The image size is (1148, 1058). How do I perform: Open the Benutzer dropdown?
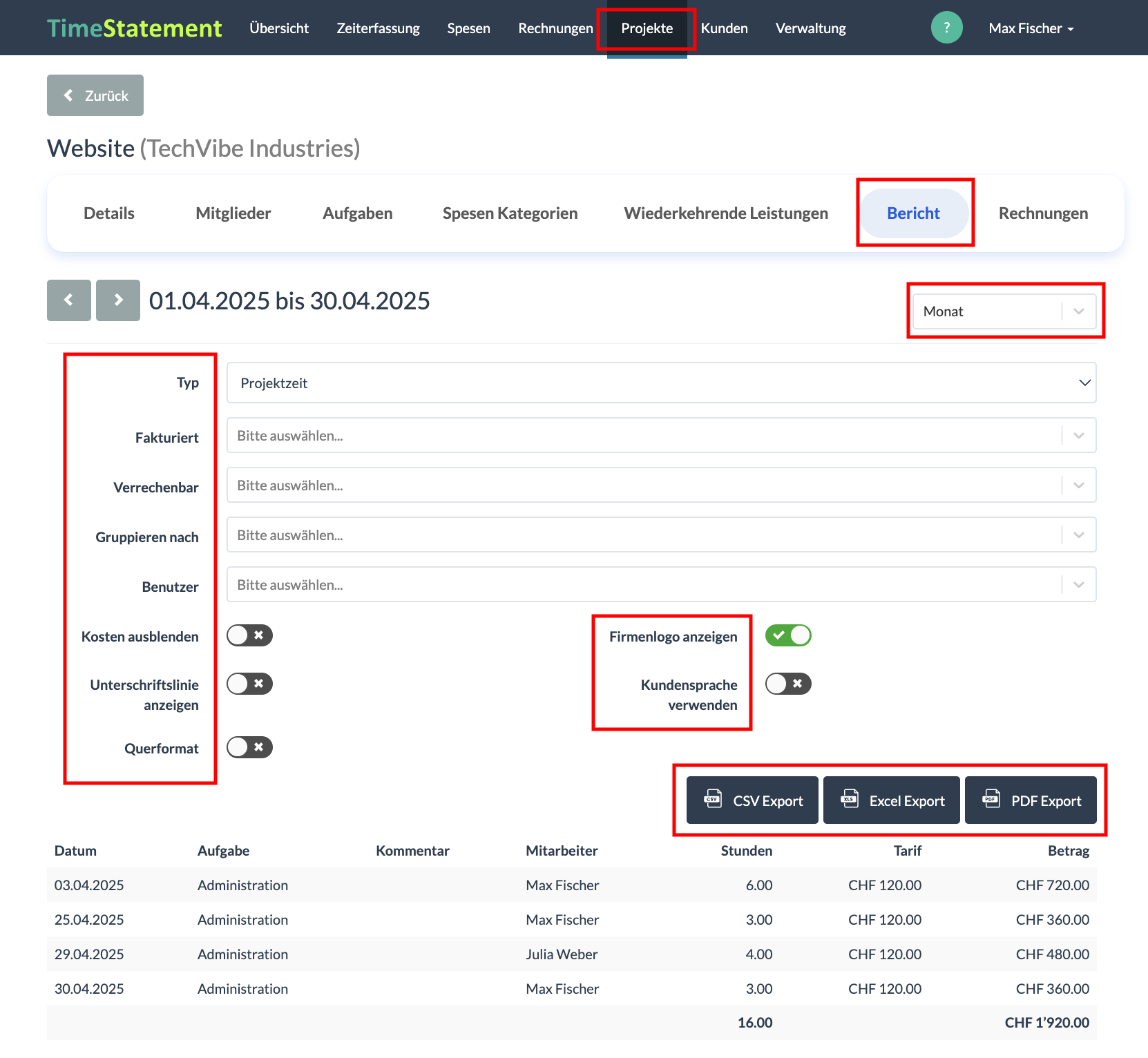pyautogui.click(x=662, y=585)
